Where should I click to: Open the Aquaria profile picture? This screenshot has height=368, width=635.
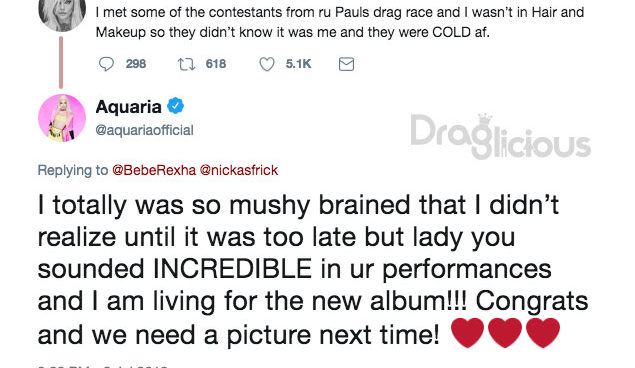point(62,118)
